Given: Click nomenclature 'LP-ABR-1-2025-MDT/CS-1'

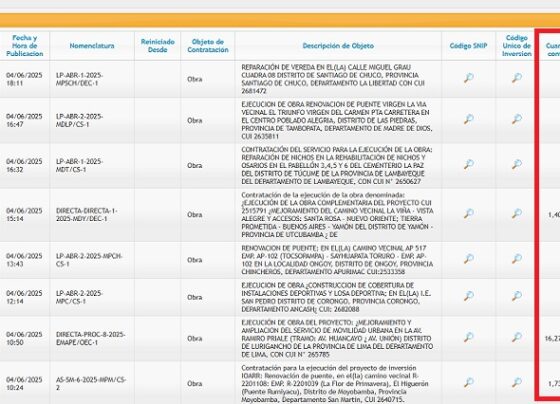Looking at the screenshot, I should pyautogui.click(x=79, y=165).
